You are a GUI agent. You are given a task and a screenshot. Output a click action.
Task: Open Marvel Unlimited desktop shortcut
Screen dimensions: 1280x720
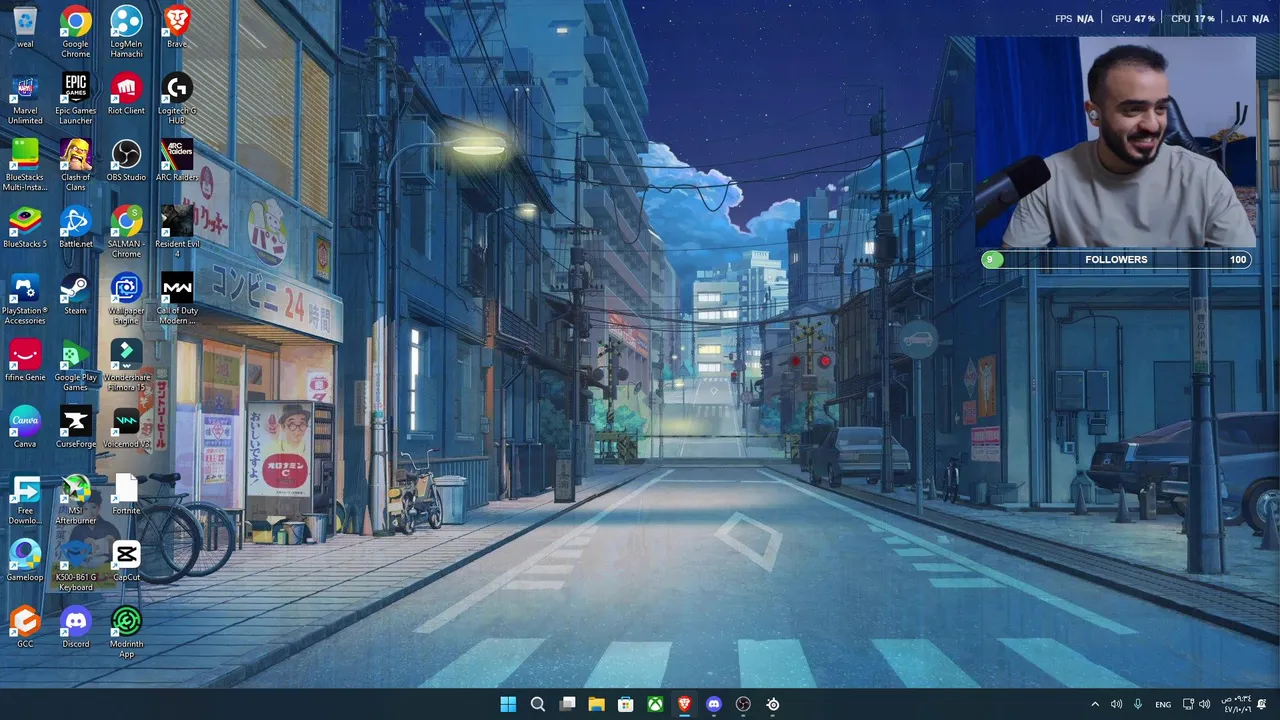pos(25,98)
